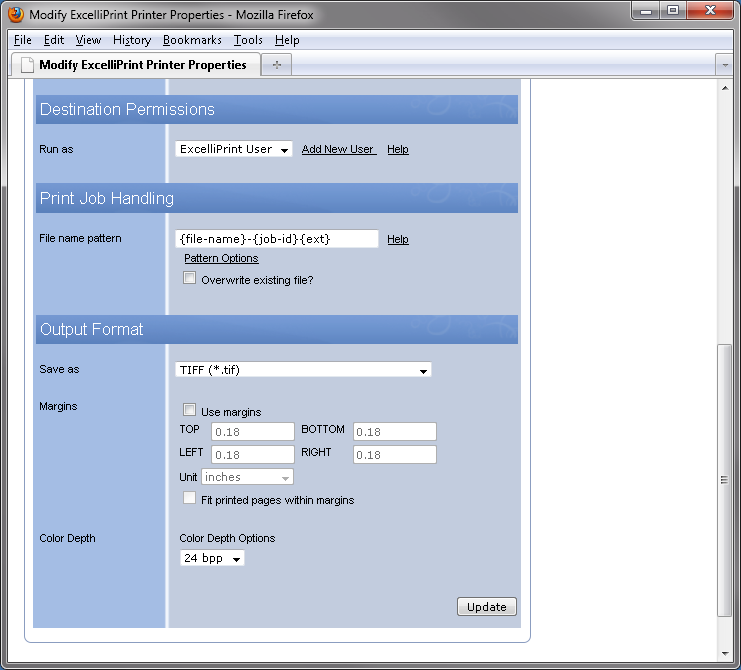Select the Modify ExcelliPrint Printer Properties tab

[x=135, y=65]
